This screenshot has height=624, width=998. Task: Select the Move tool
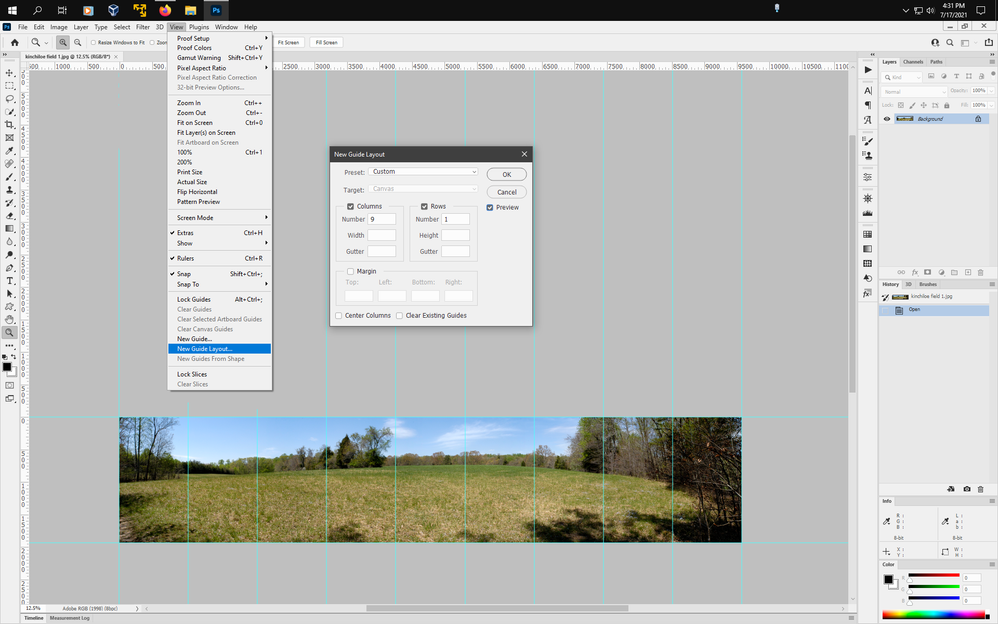(x=10, y=73)
